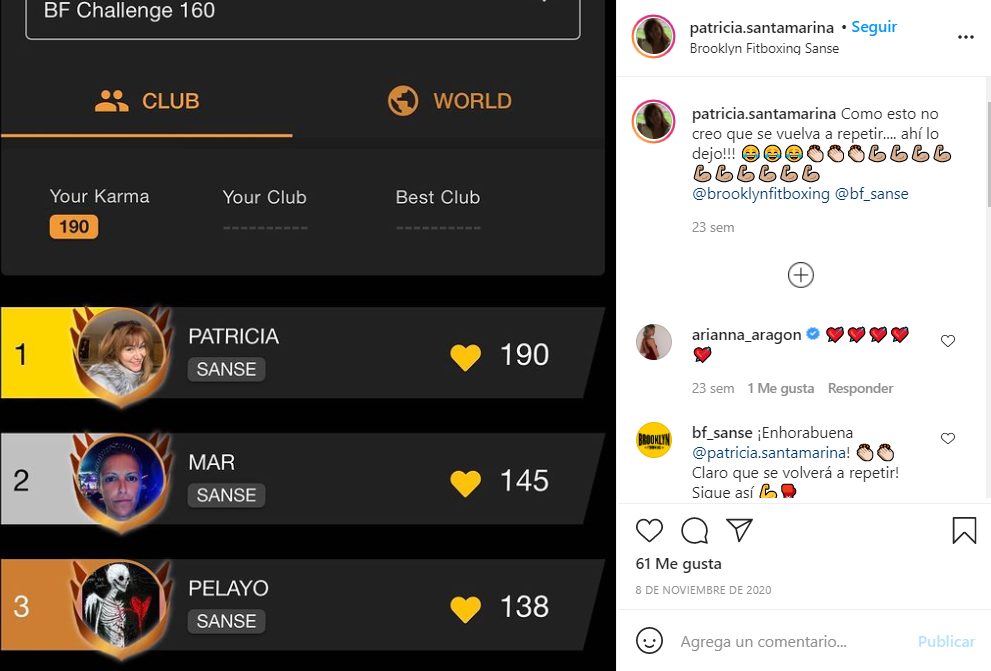The image size is (991, 671).
Task: Open Brooklyn Fitboxing Sanse location
Action: click(764, 48)
